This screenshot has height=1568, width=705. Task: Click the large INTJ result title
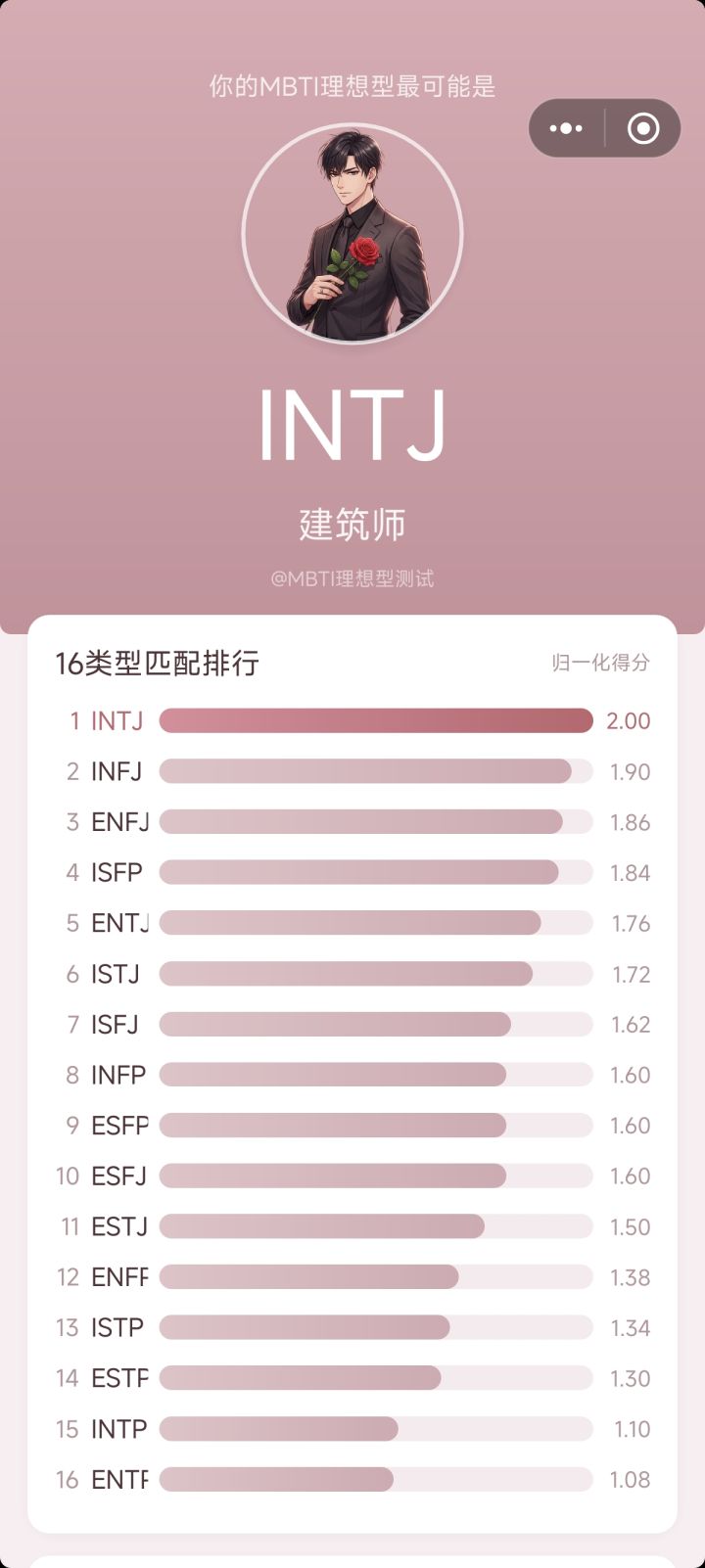click(352, 426)
